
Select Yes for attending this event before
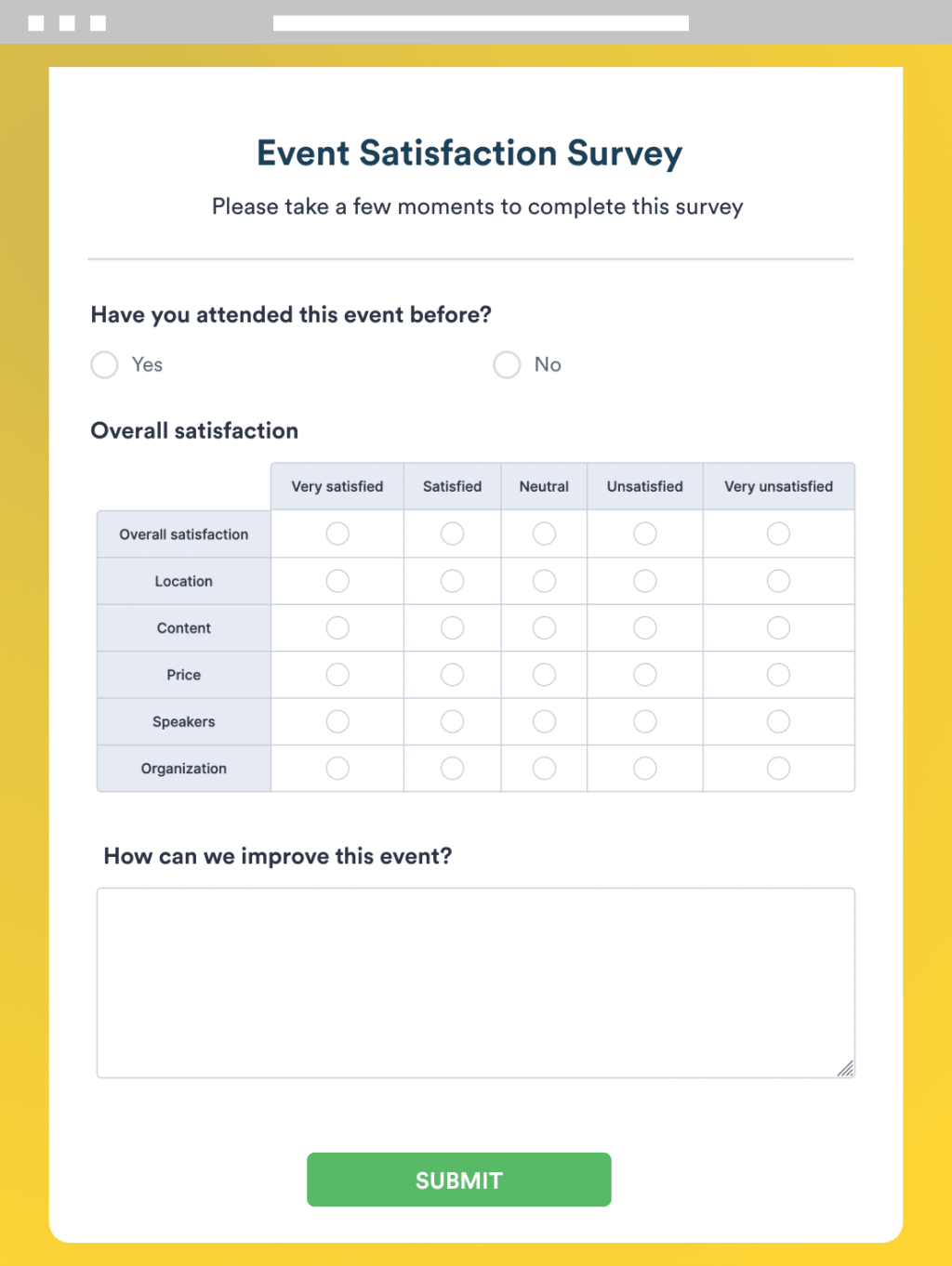[x=104, y=364]
